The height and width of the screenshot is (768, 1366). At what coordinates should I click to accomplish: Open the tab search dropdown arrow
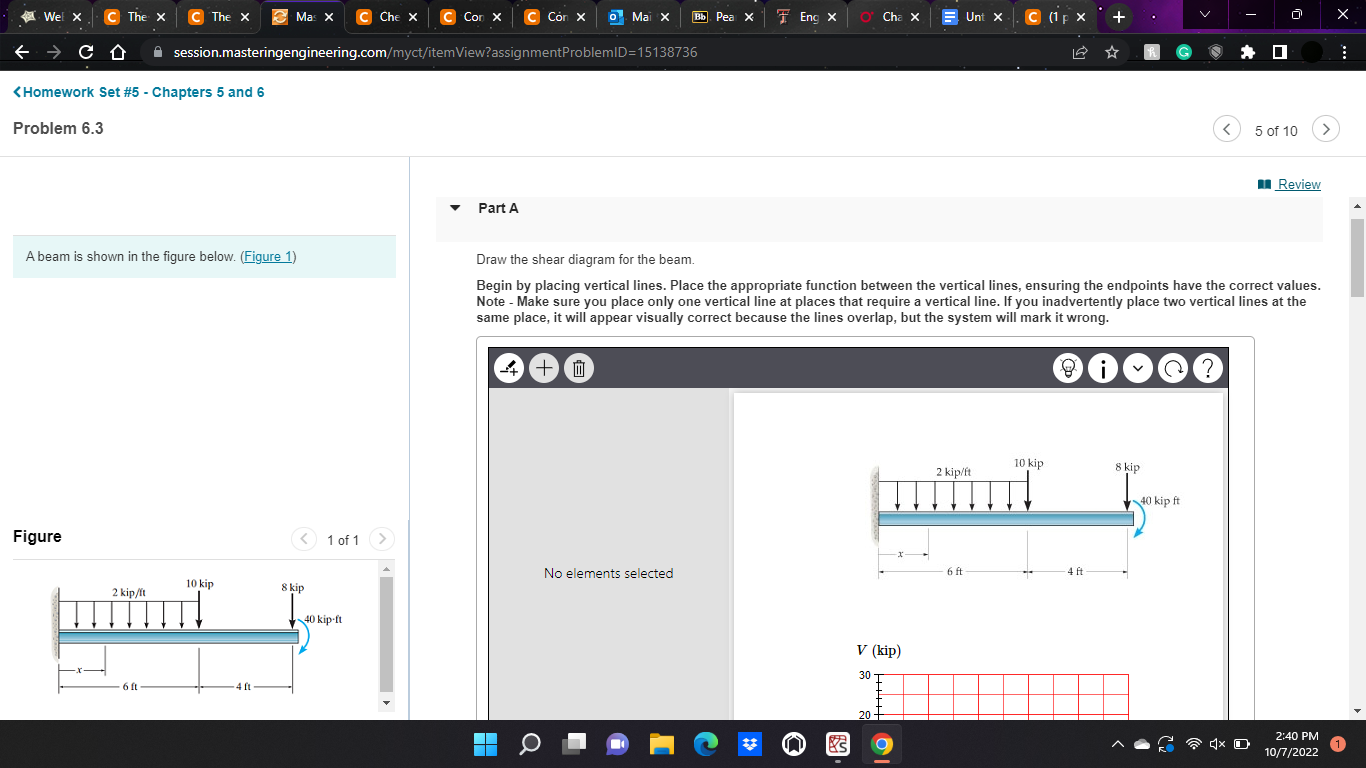tap(1203, 17)
